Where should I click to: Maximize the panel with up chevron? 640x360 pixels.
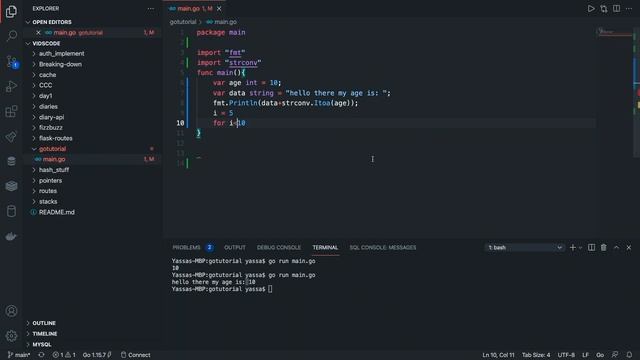click(616, 247)
